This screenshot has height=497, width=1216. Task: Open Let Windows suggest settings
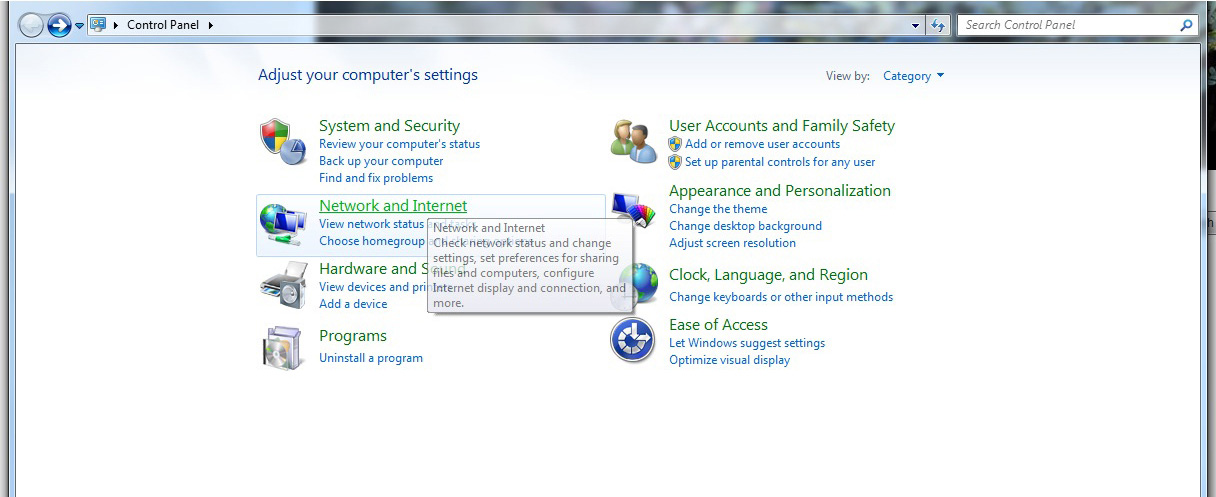click(x=747, y=343)
